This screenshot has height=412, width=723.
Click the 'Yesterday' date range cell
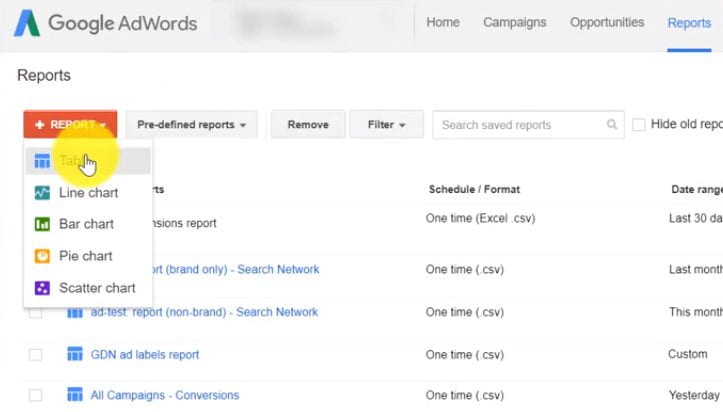tap(693, 395)
